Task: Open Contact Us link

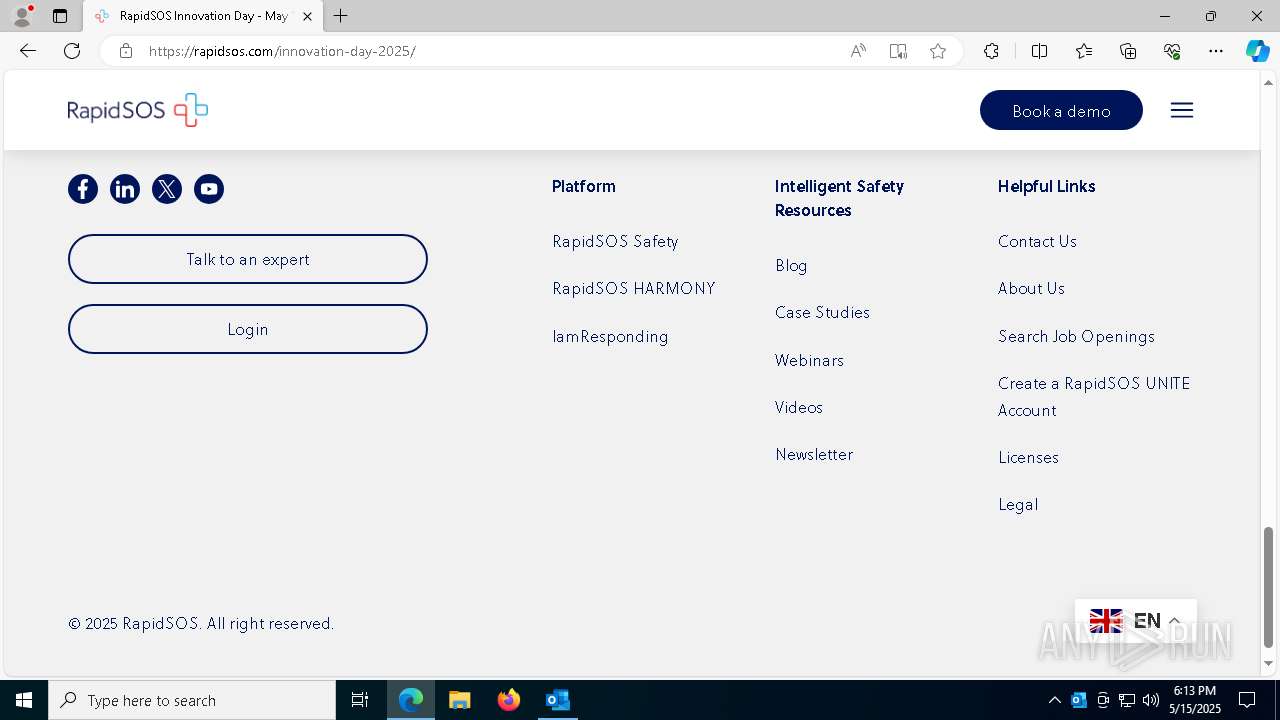Action: [1037, 241]
